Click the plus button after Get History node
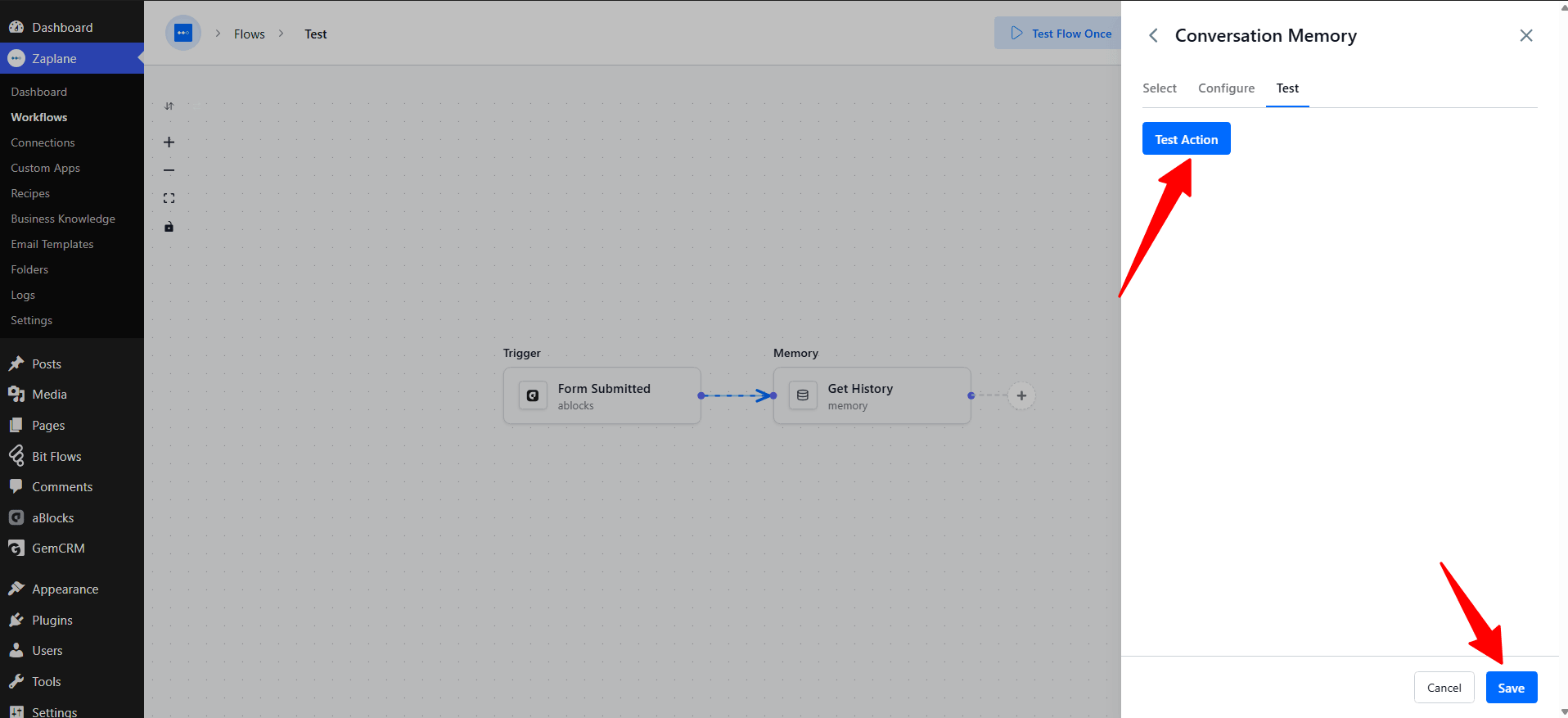The image size is (1568, 718). [x=1021, y=395]
